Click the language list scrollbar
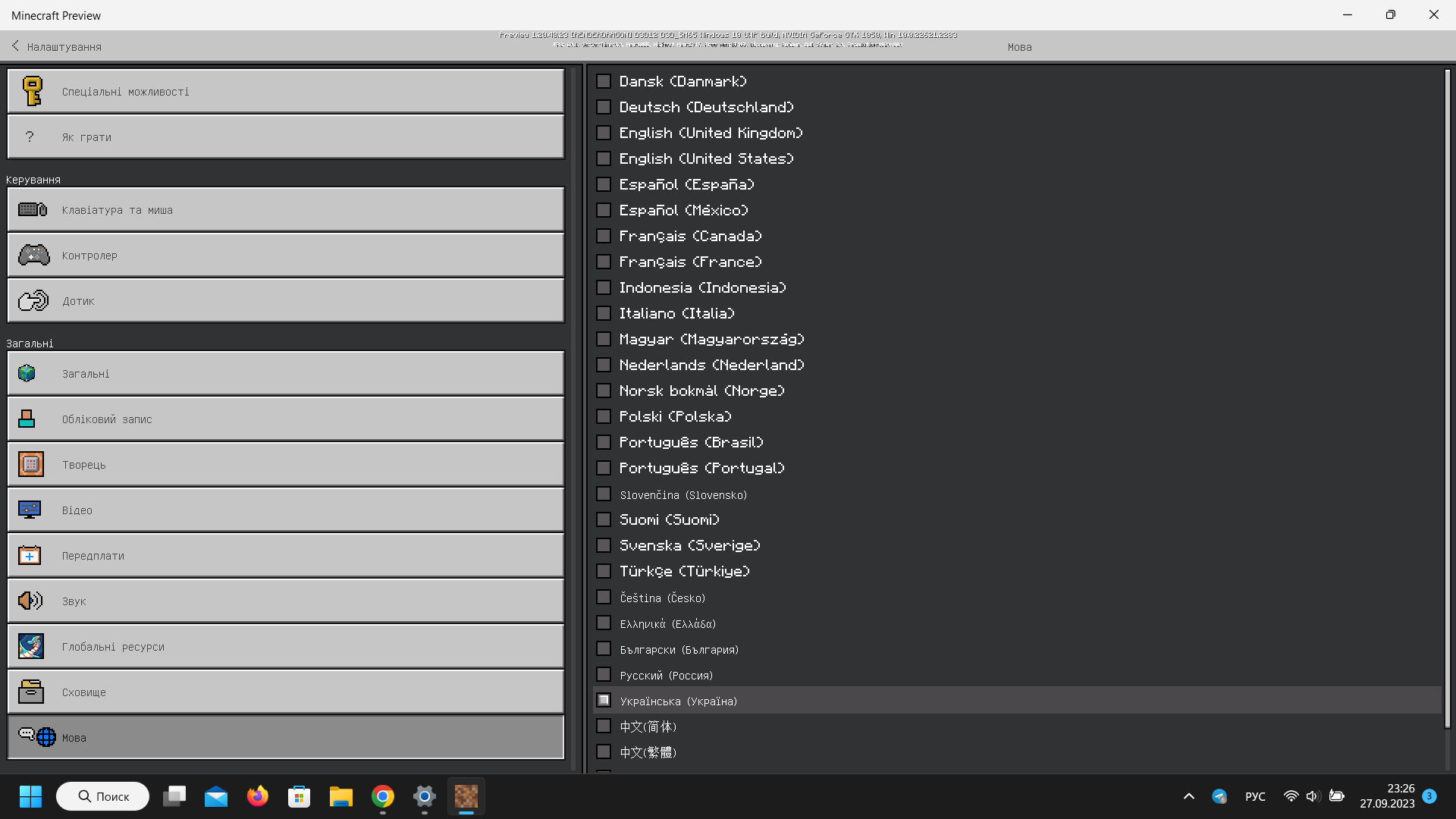The width and height of the screenshot is (1456, 819). (x=1447, y=398)
